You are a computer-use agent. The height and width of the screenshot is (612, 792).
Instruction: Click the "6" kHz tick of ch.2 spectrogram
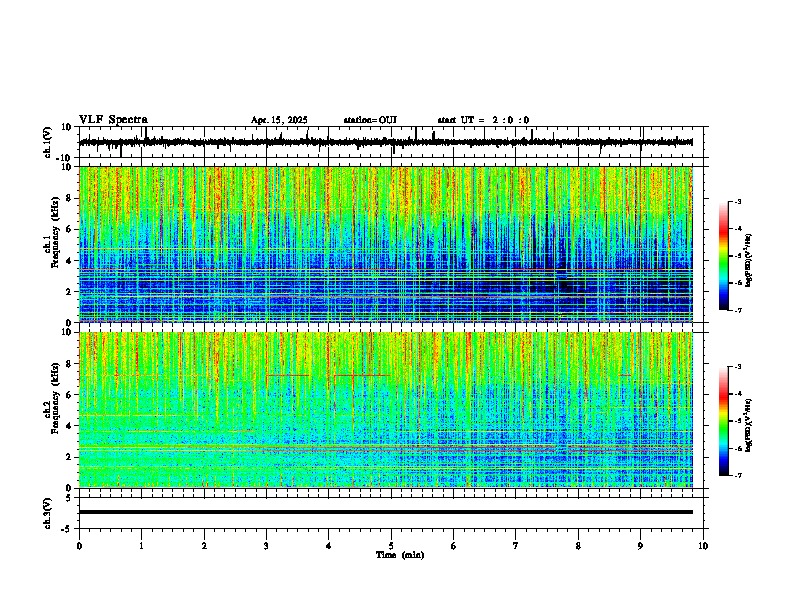pyautogui.click(x=69, y=395)
